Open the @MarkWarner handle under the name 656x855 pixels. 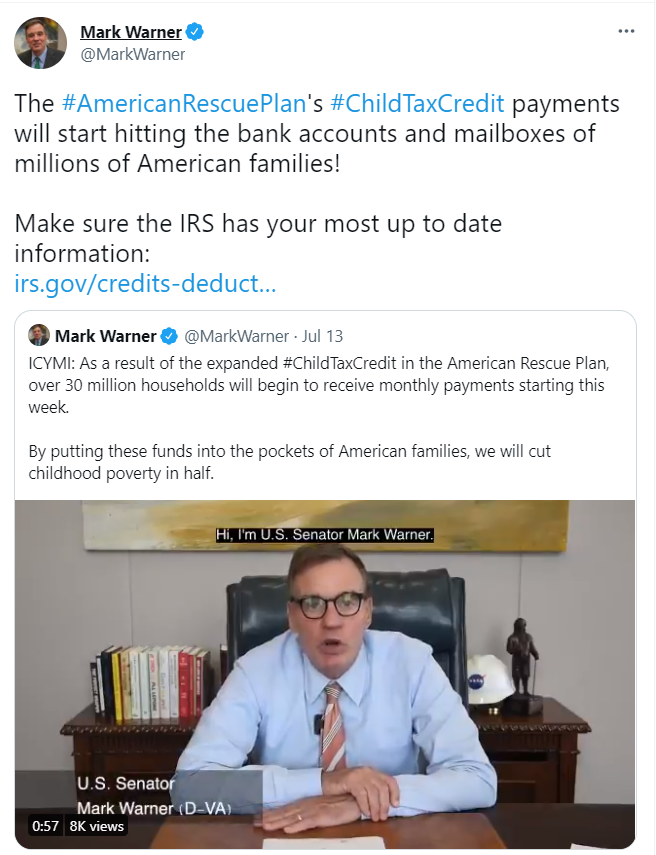pyautogui.click(x=133, y=55)
